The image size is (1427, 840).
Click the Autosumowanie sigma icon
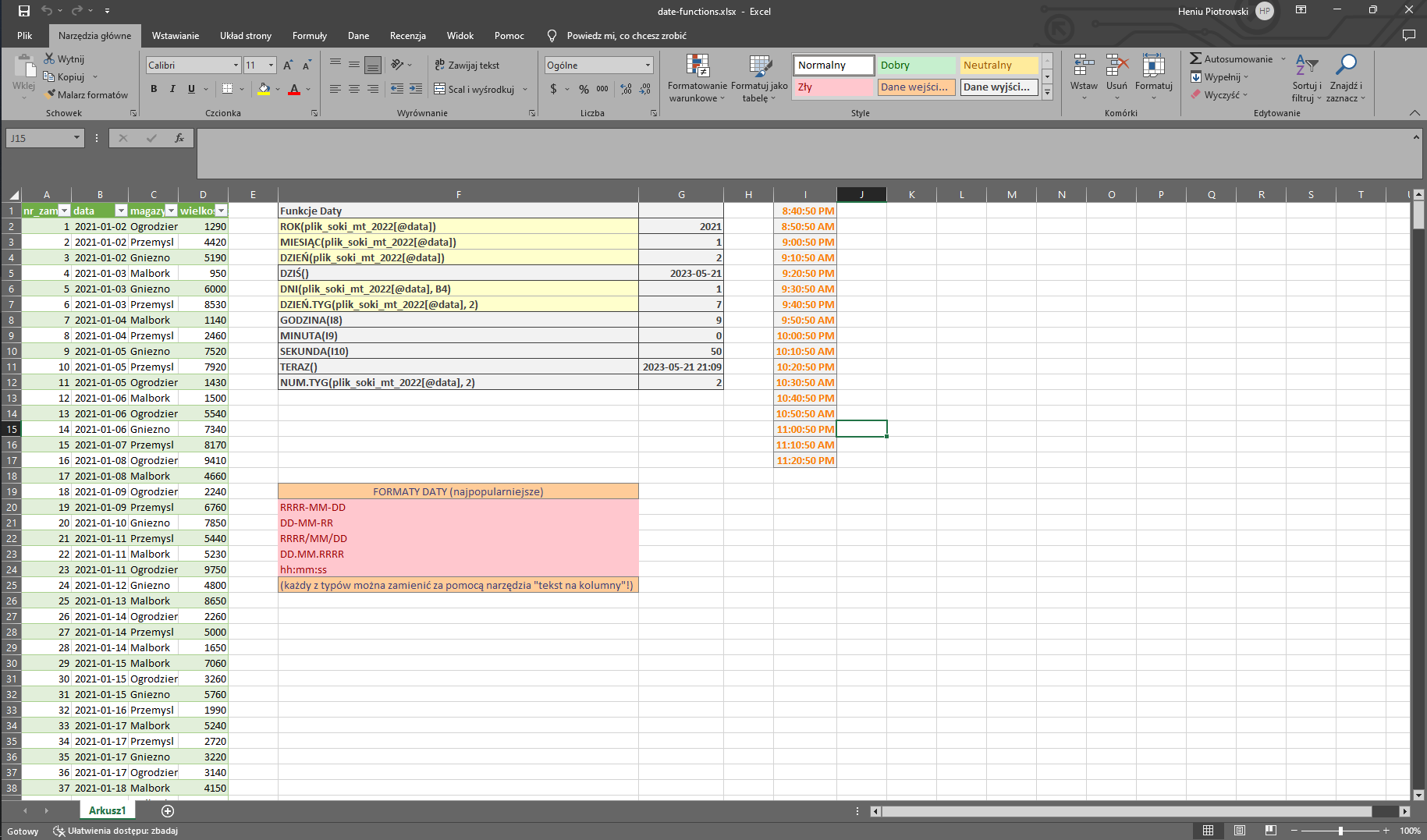(1195, 59)
